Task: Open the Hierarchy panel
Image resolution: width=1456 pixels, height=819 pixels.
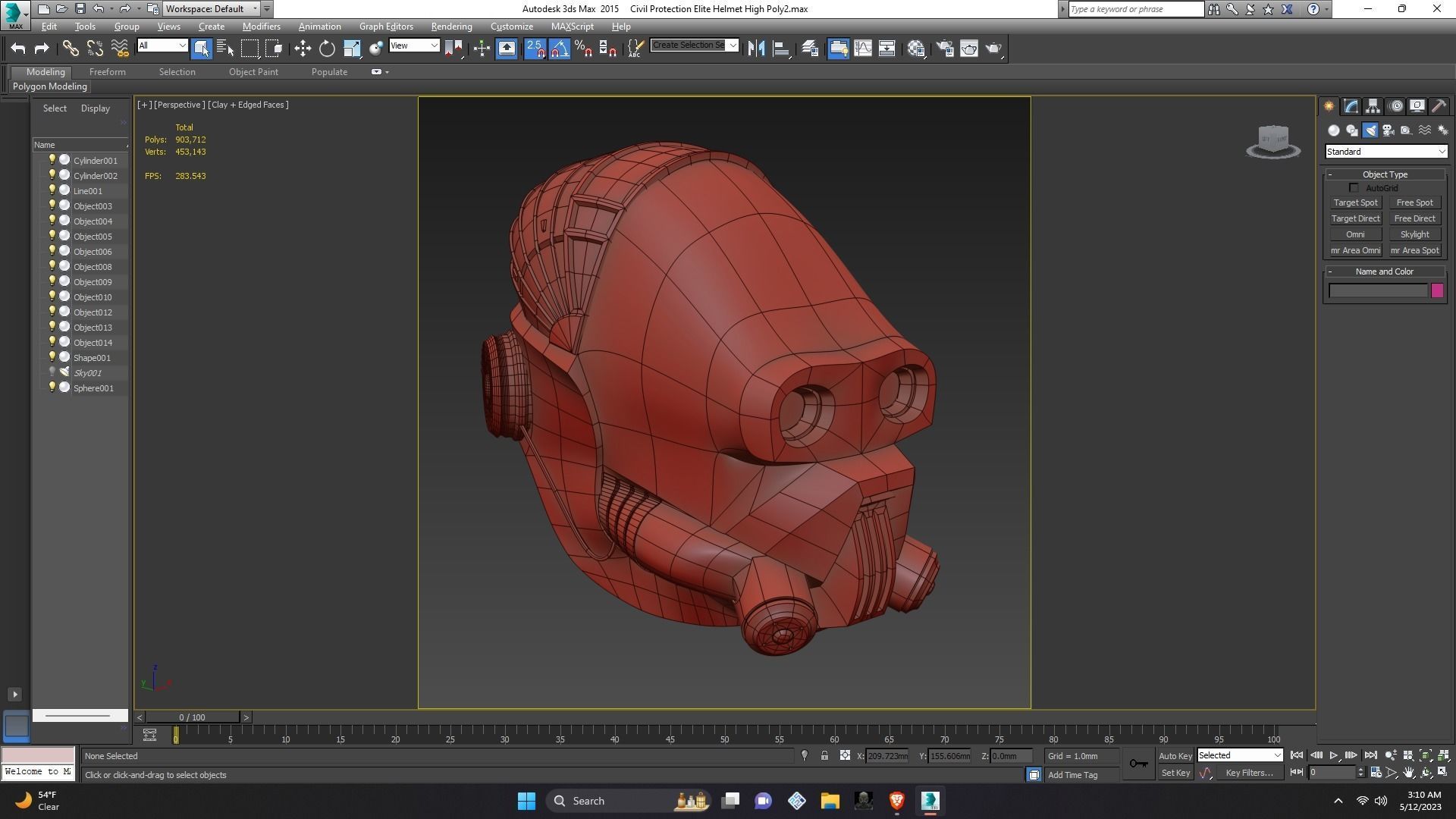Action: coord(1373,105)
